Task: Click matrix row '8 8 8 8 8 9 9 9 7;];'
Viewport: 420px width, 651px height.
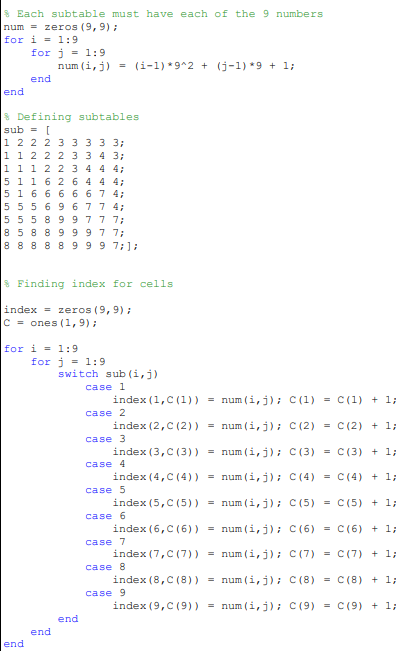Action: coord(71,245)
